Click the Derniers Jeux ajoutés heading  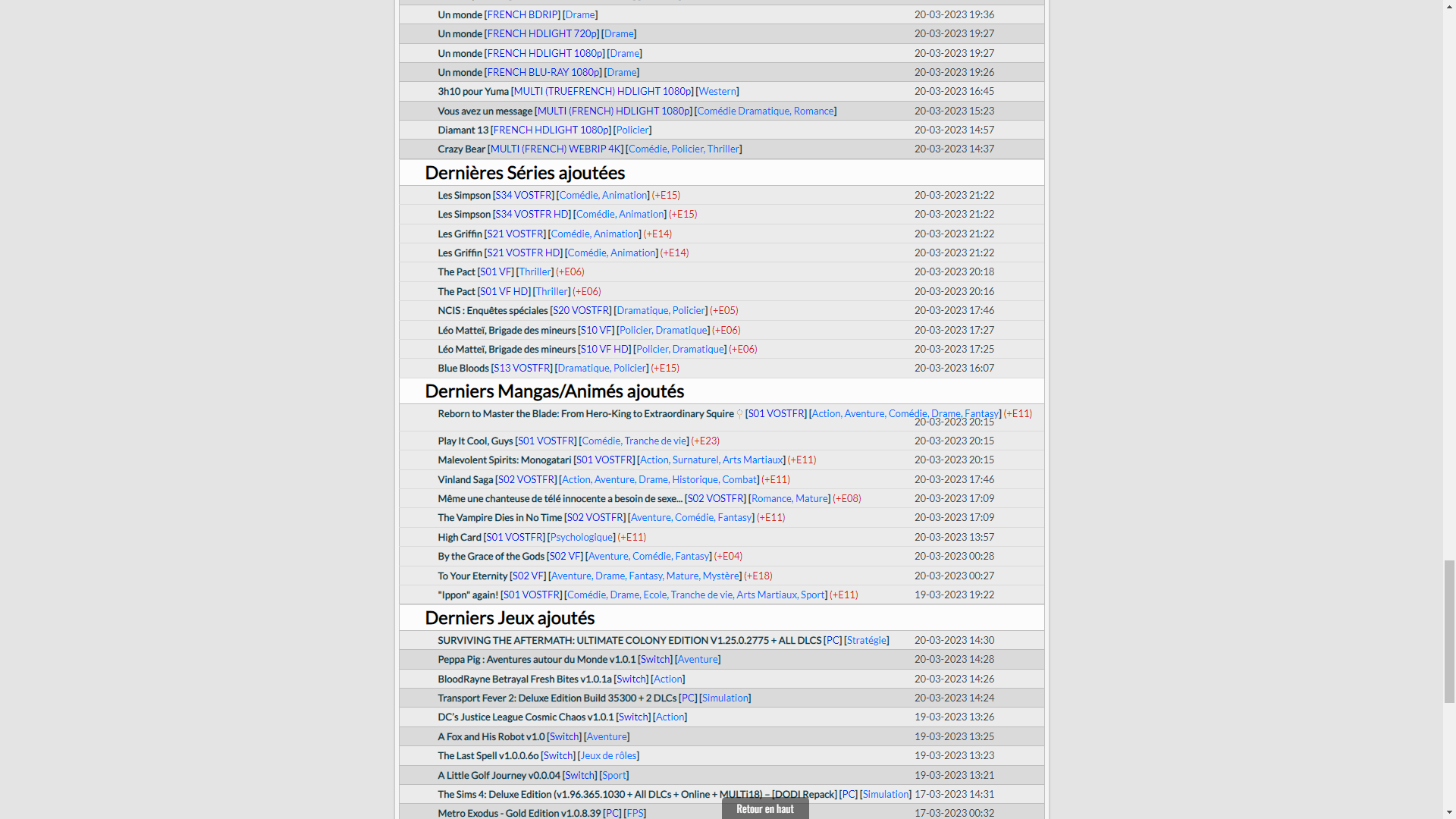[510, 617]
